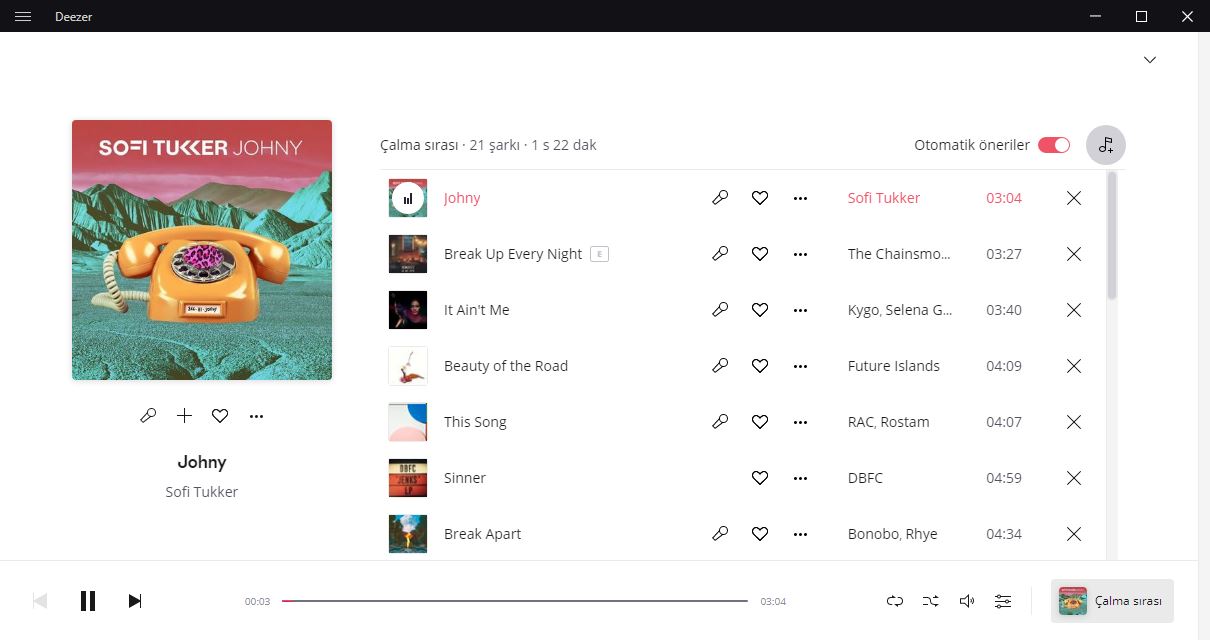1210x640 pixels.
Task: Remove Johny from the queue
Action: click(x=1074, y=198)
